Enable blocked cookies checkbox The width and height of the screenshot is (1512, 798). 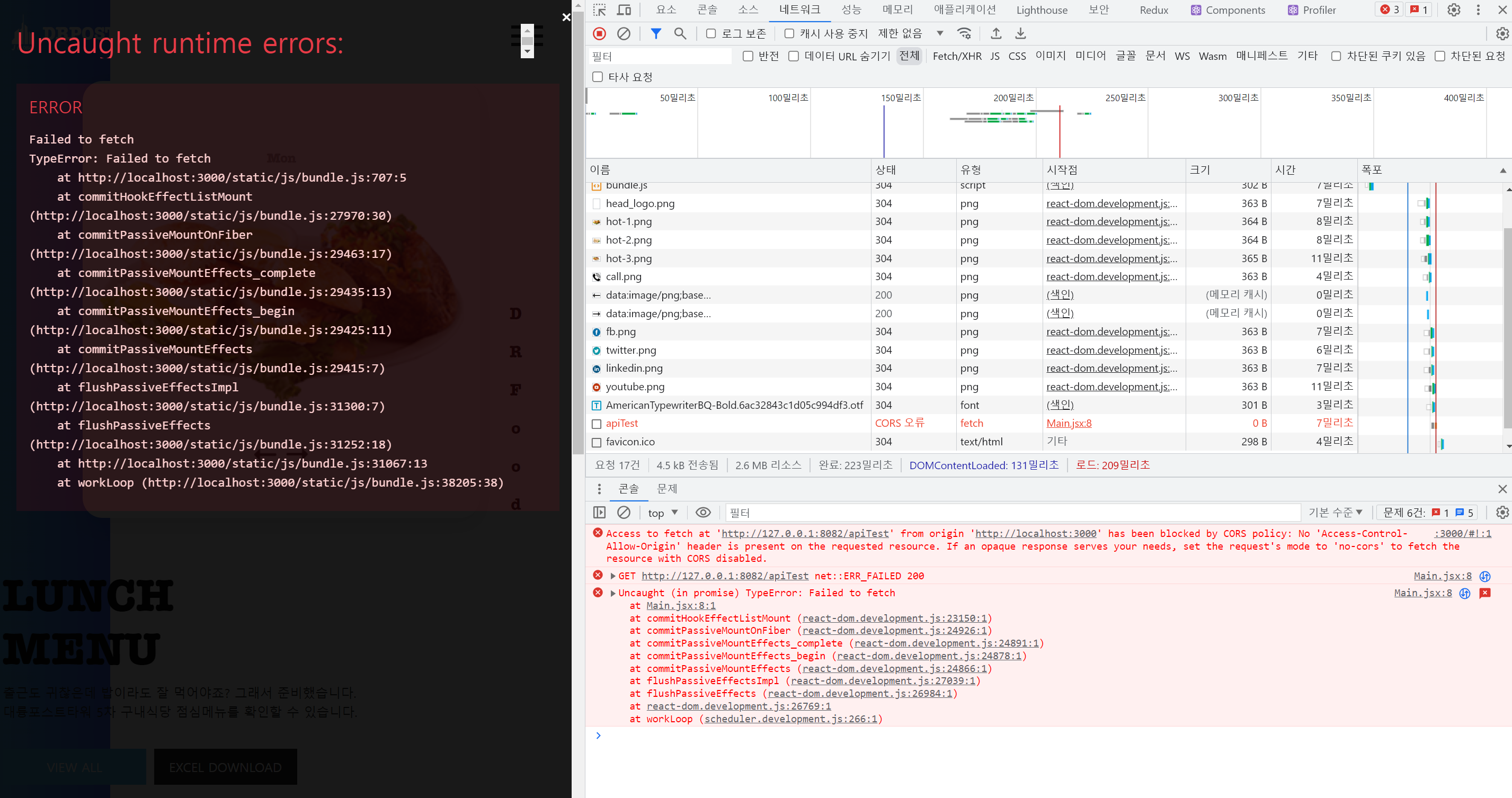pos(1336,56)
